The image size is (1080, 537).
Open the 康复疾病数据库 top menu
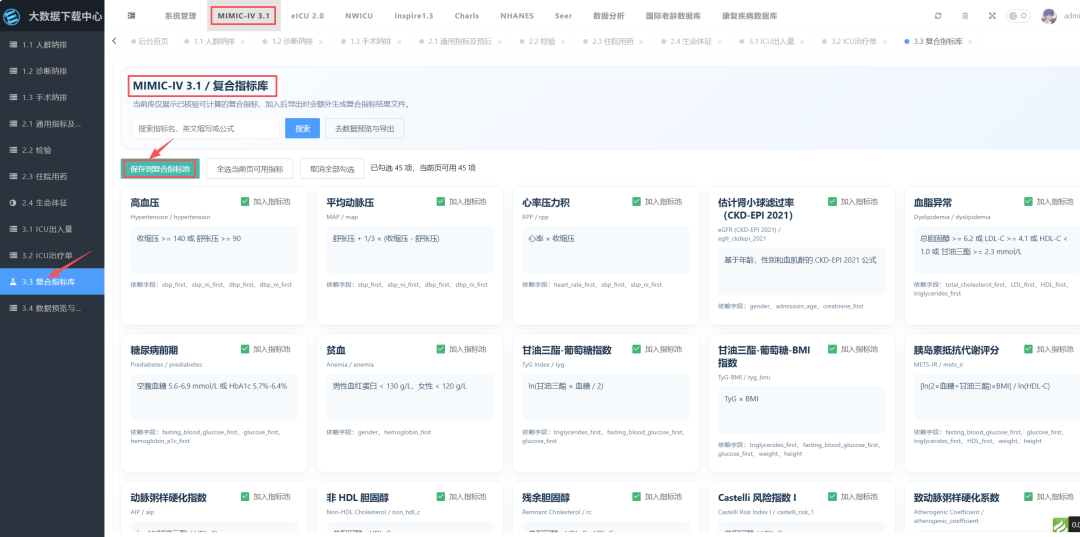pyautogui.click(x=750, y=15)
